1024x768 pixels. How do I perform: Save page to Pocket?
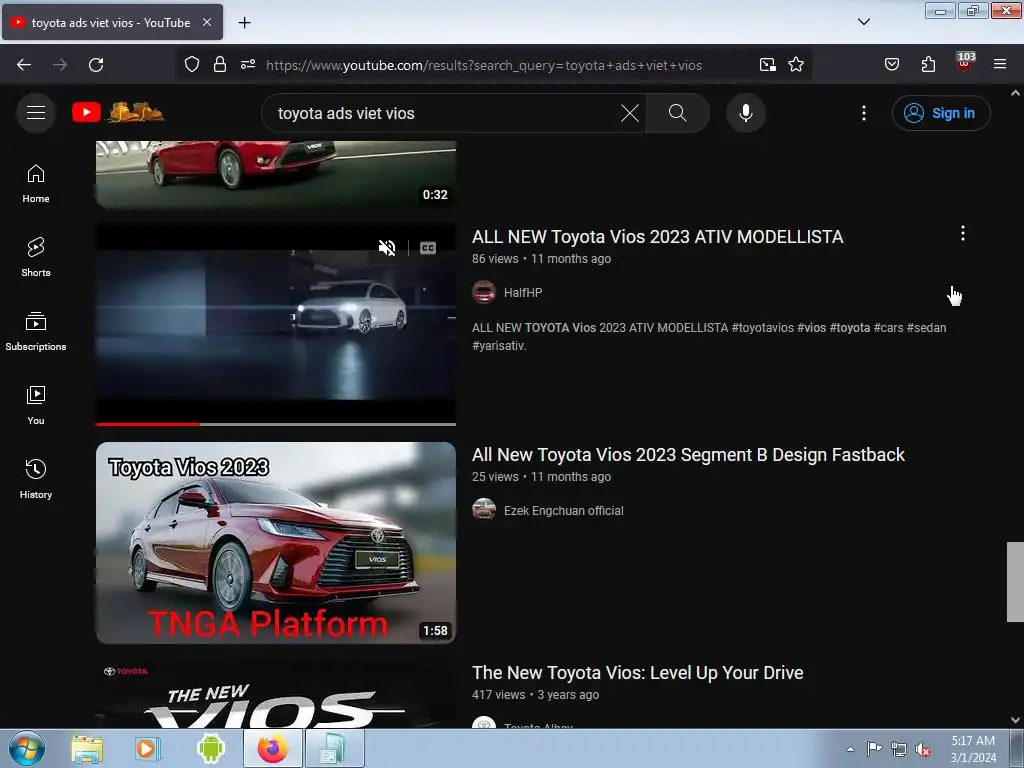(891, 65)
